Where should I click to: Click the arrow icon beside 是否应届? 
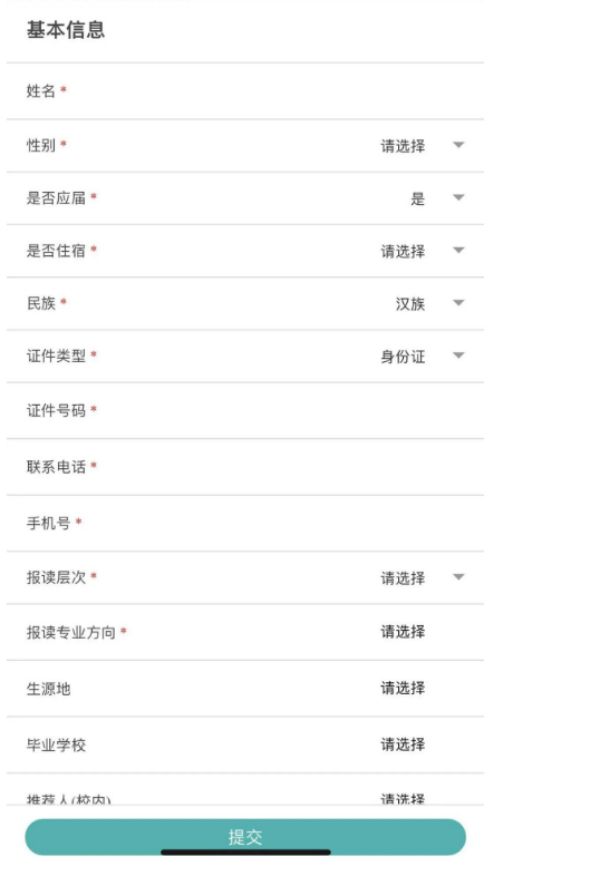[x=458, y=198]
